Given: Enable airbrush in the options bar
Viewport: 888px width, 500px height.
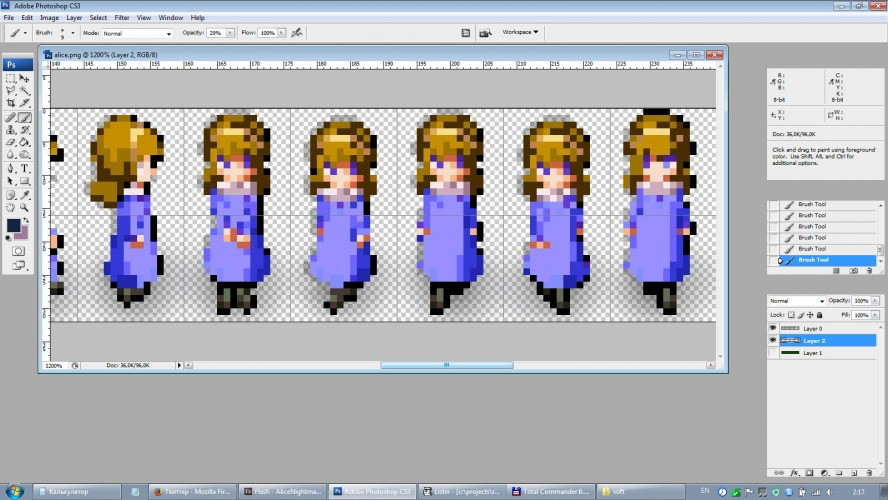Looking at the screenshot, I should click(x=296, y=33).
